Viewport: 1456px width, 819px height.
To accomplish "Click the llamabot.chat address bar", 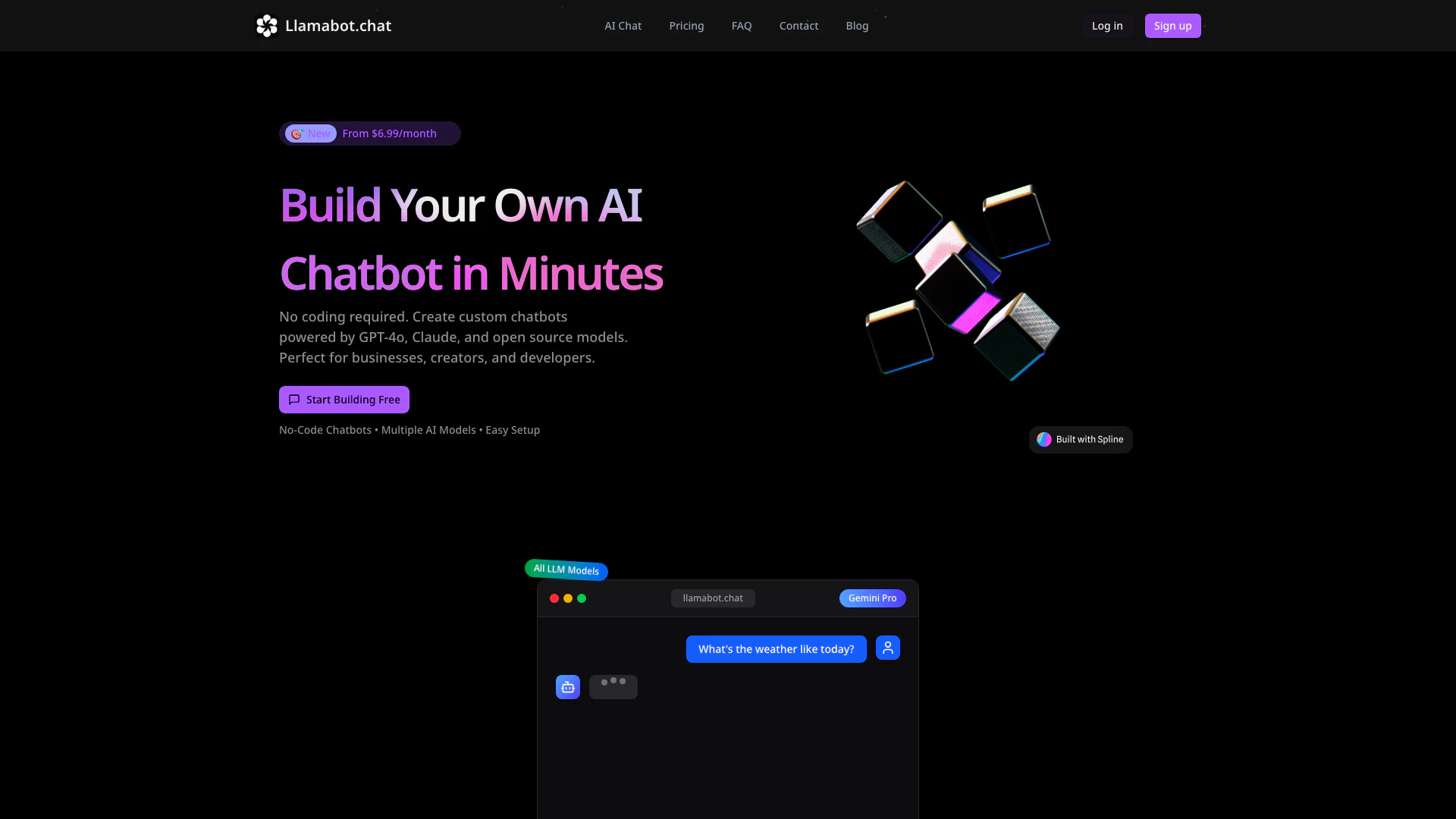I will tap(713, 598).
